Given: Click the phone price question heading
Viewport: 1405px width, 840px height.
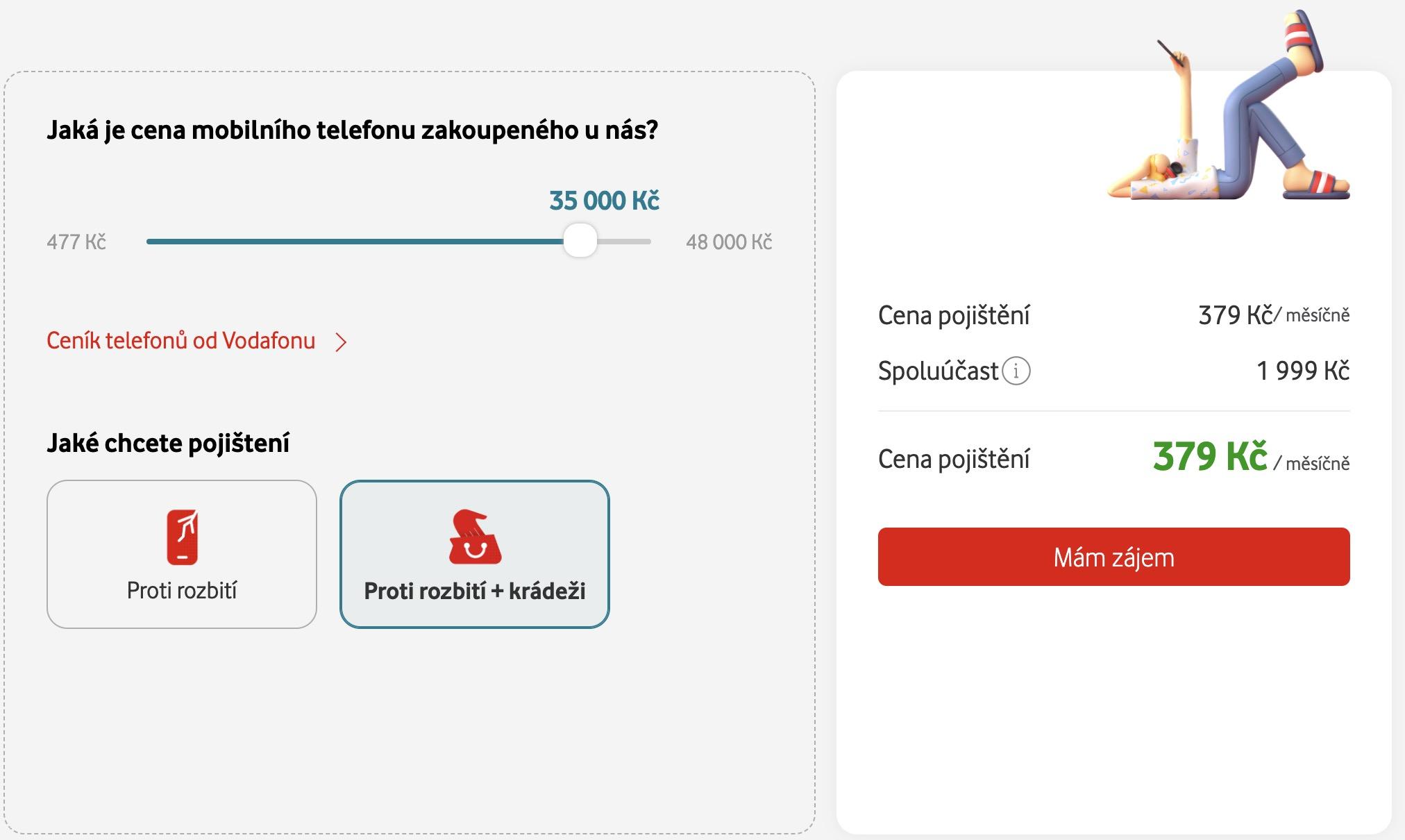Looking at the screenshot, I should click(352, 130).
